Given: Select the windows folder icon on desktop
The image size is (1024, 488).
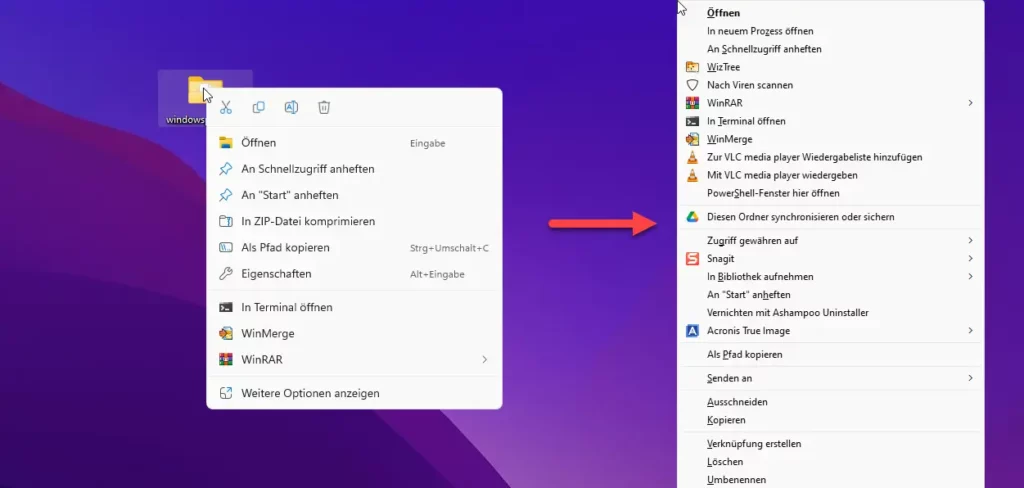Looking at the screenshot, I should tap(204, 90).
